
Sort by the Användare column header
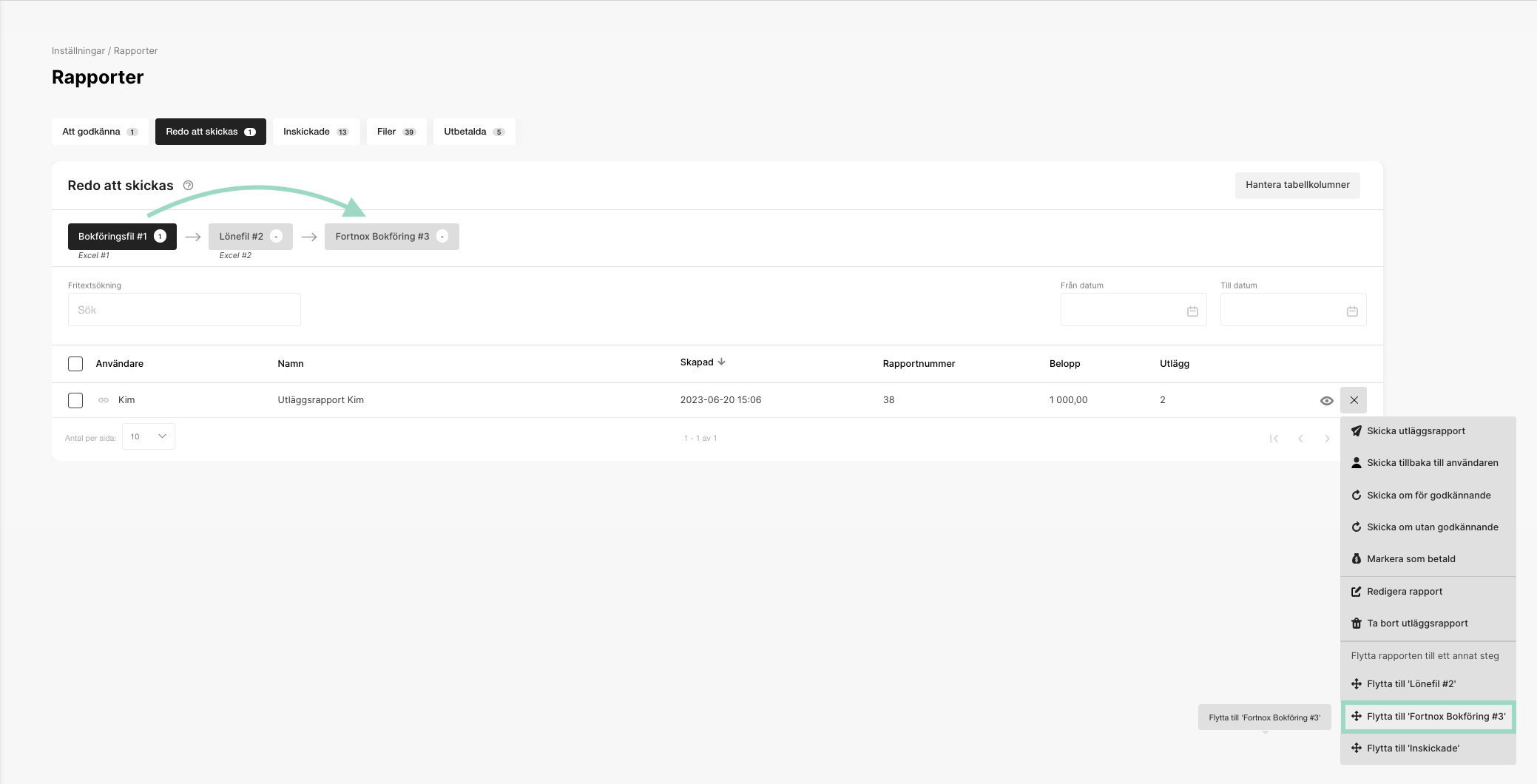tap(119, 364)
